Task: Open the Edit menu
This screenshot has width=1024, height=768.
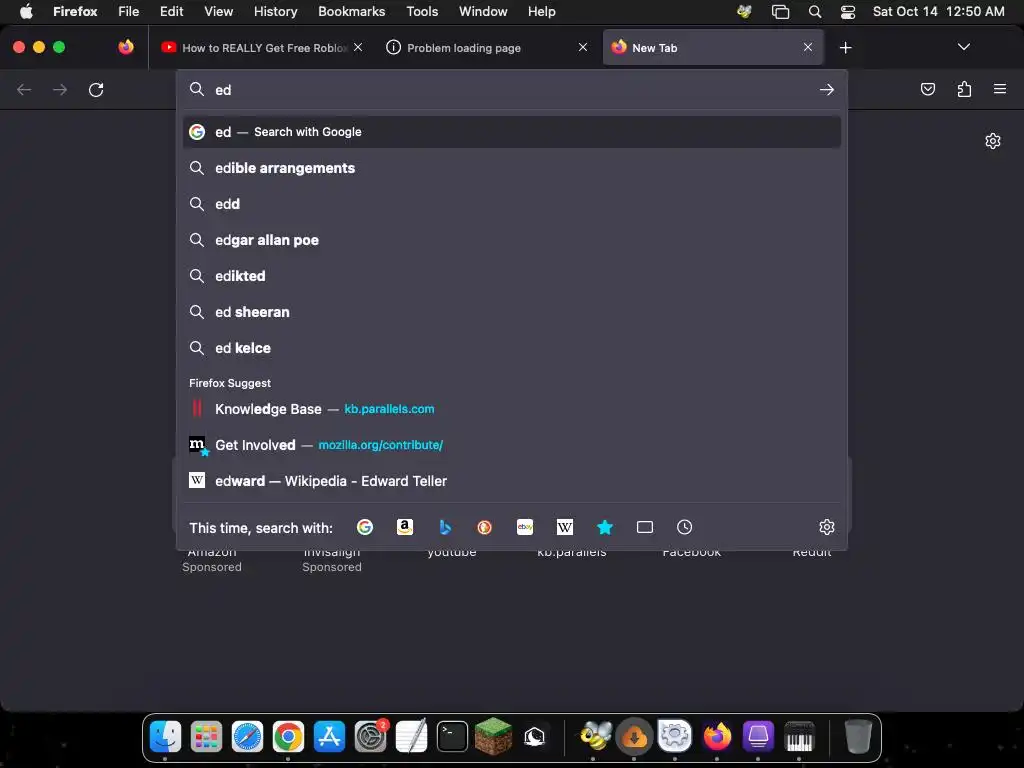Action: click(172, 12)
